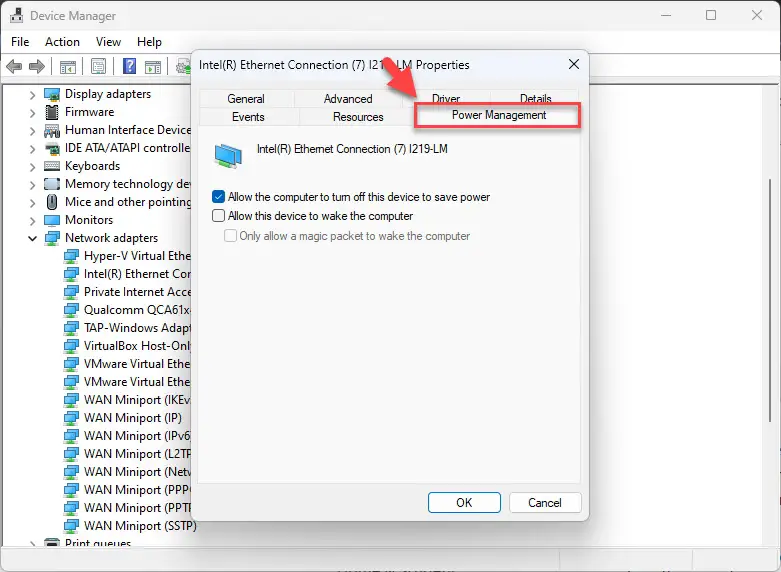Click the Display adapters category icon
Viewport: 781px width, 572px height.
click(x=52, y=94)
